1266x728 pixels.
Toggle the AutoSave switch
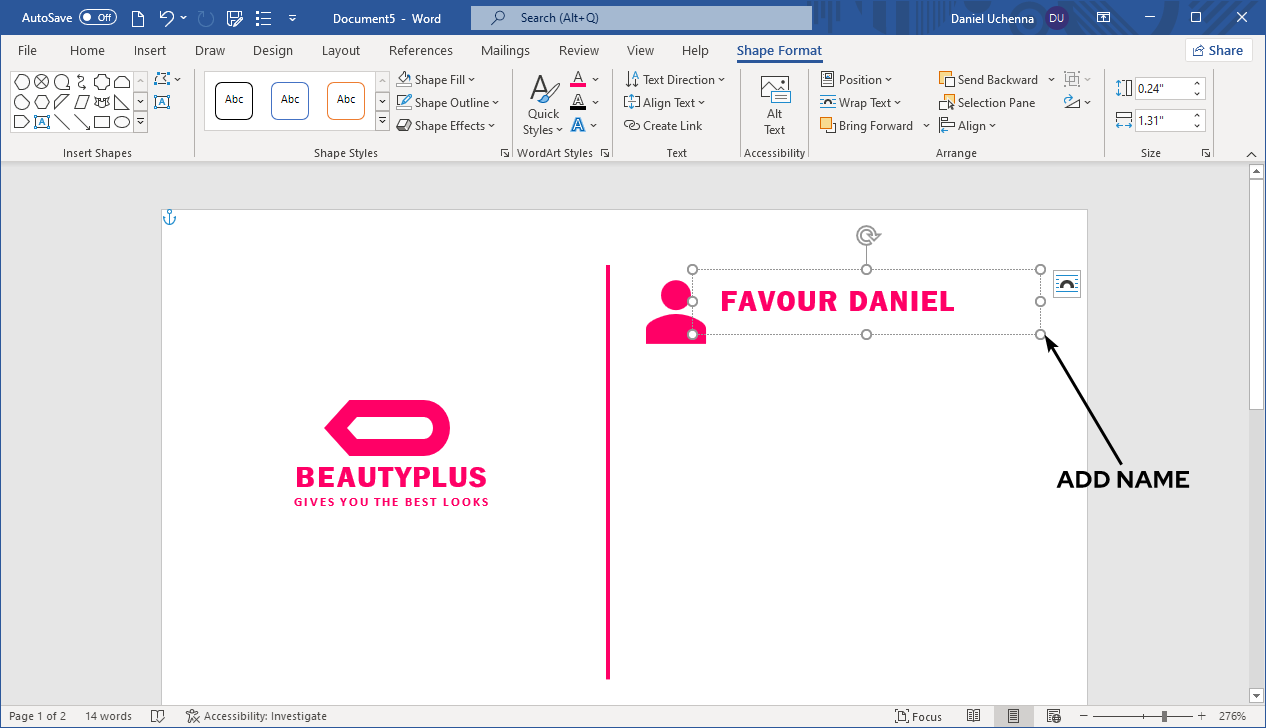click(x=97, y=18)
